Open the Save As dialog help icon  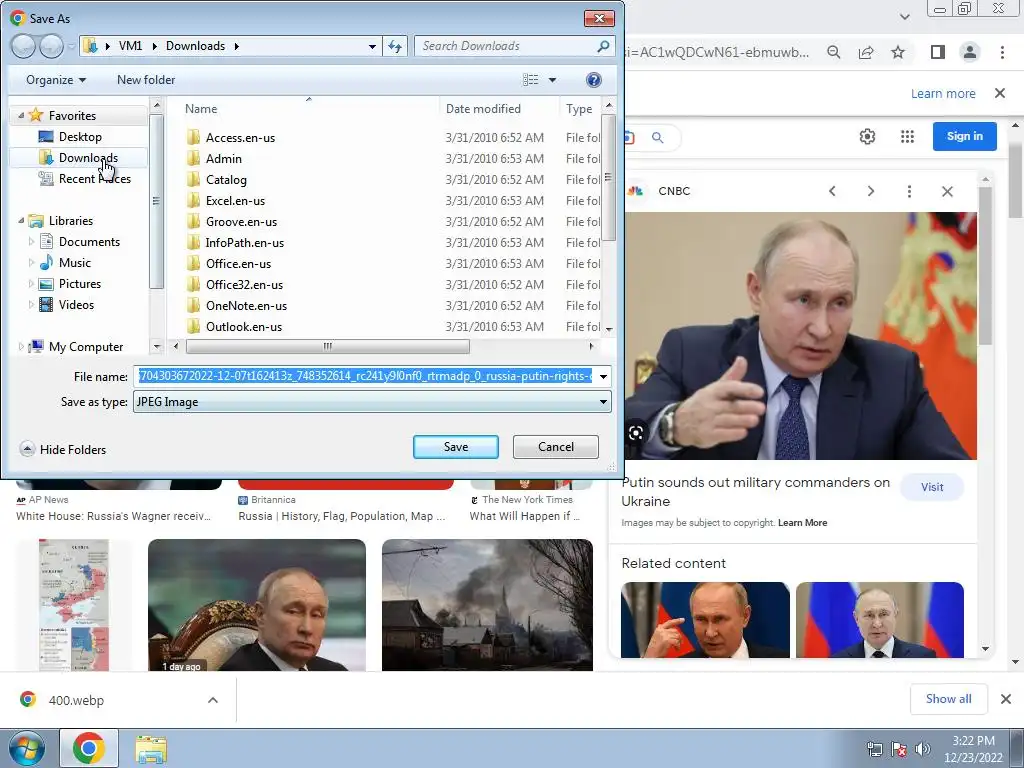tap(594, 80)
